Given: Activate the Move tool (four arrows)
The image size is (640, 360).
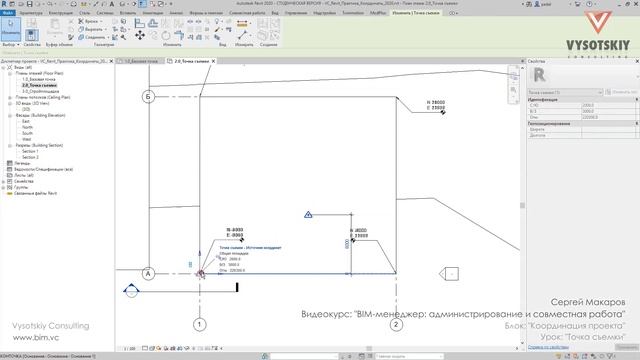Looking at the screenshot, I should click(140, 36).
